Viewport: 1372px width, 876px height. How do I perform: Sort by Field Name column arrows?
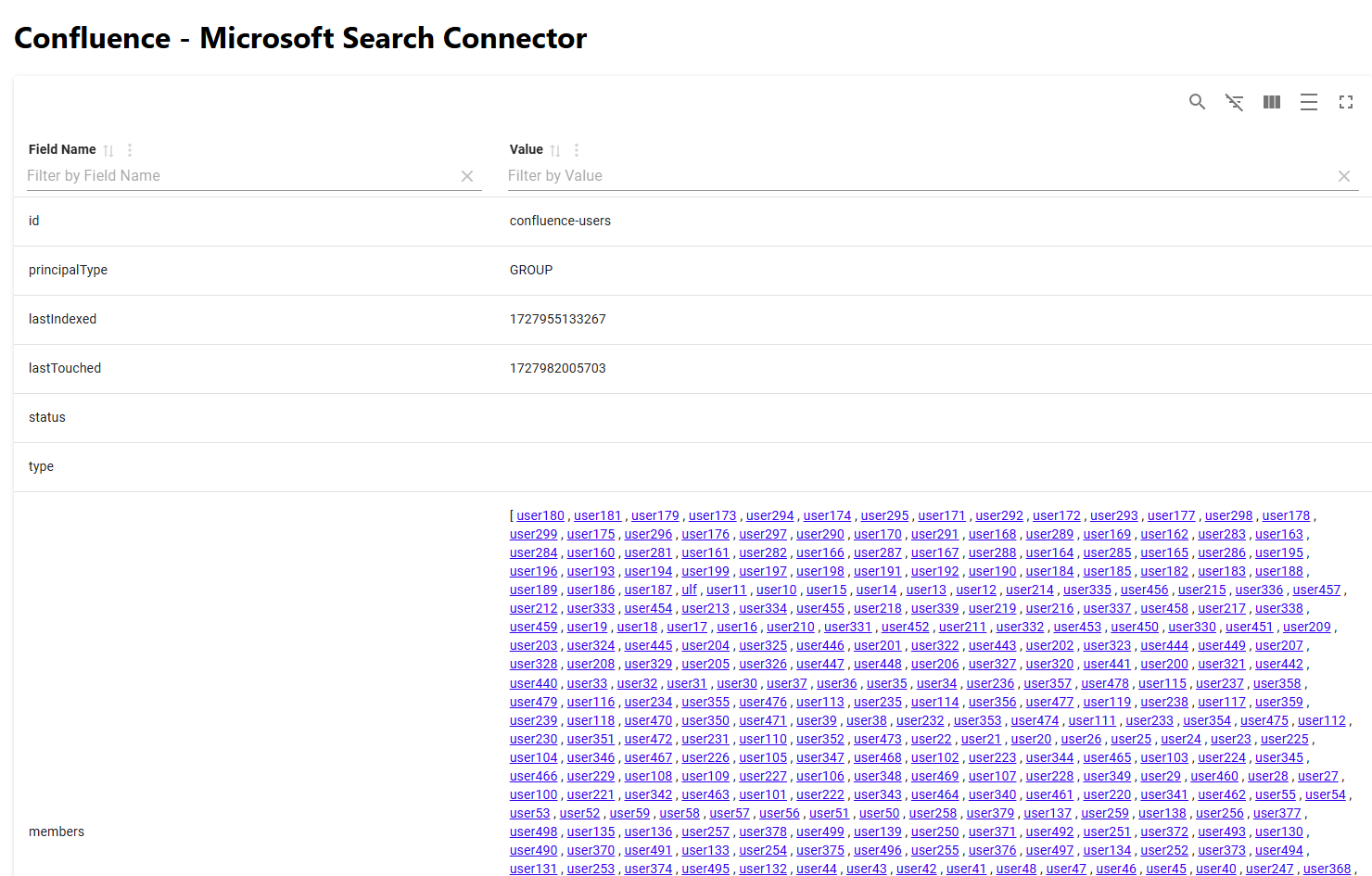point(108,150)
